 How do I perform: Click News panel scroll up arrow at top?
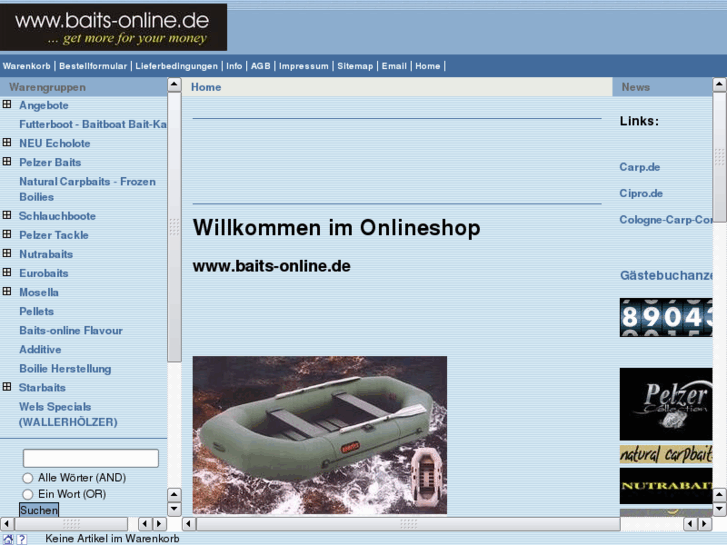coord(720,84)
